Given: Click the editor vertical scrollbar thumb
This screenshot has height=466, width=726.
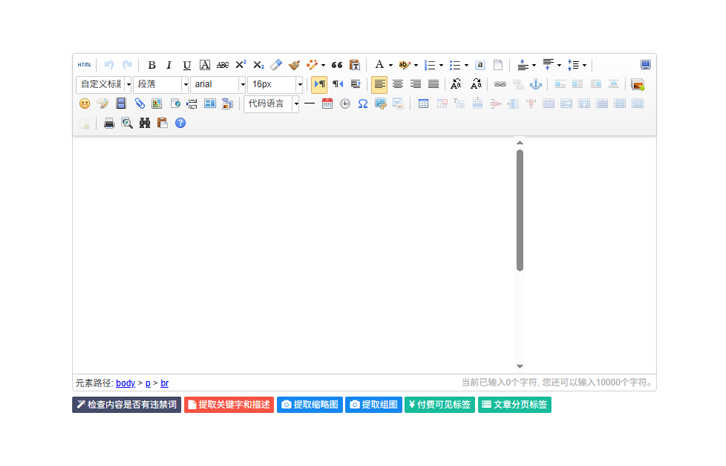Looking at the screenshot, I should pos(520,210).
